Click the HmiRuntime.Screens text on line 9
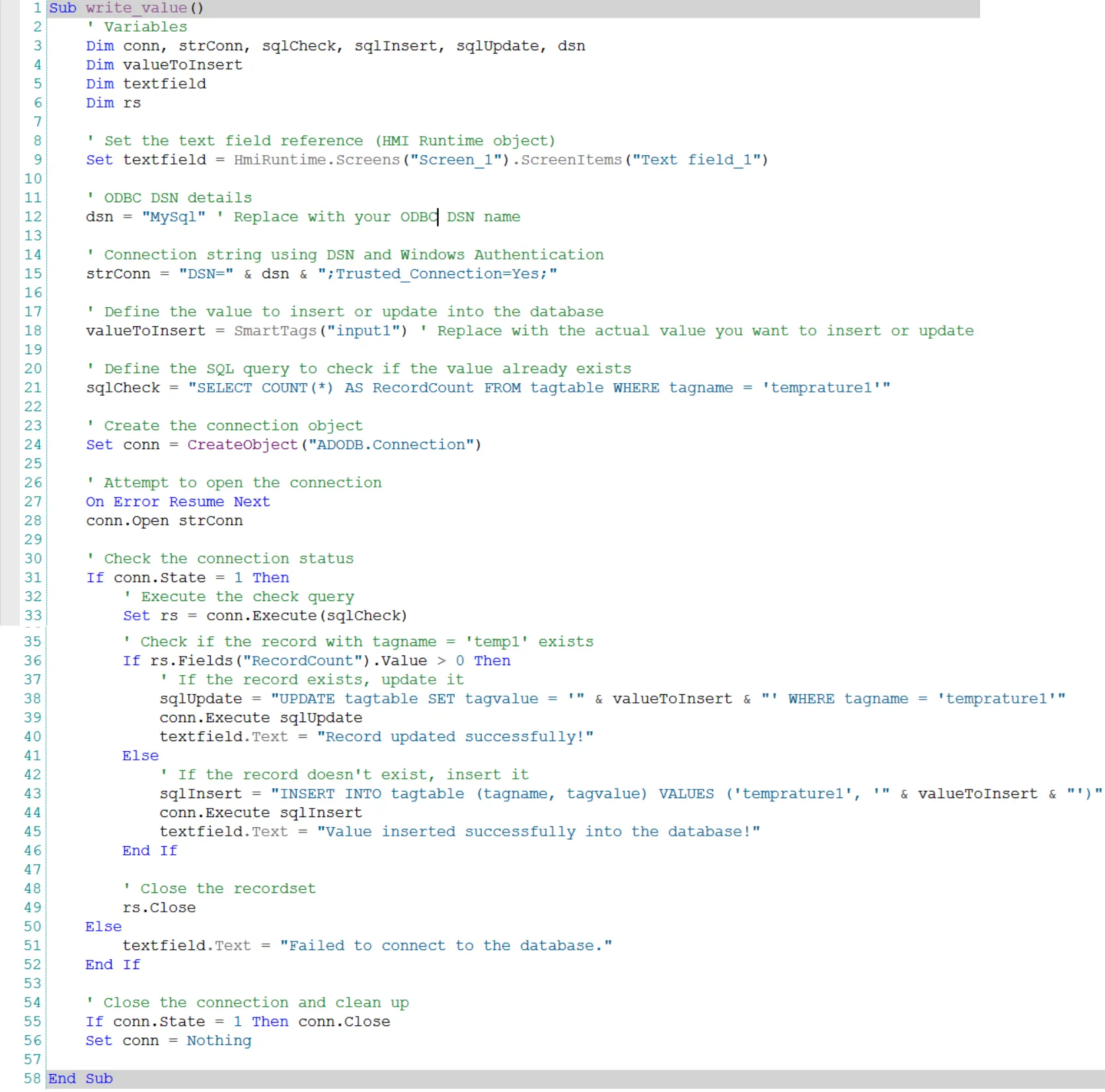 (x=317, y=160)
